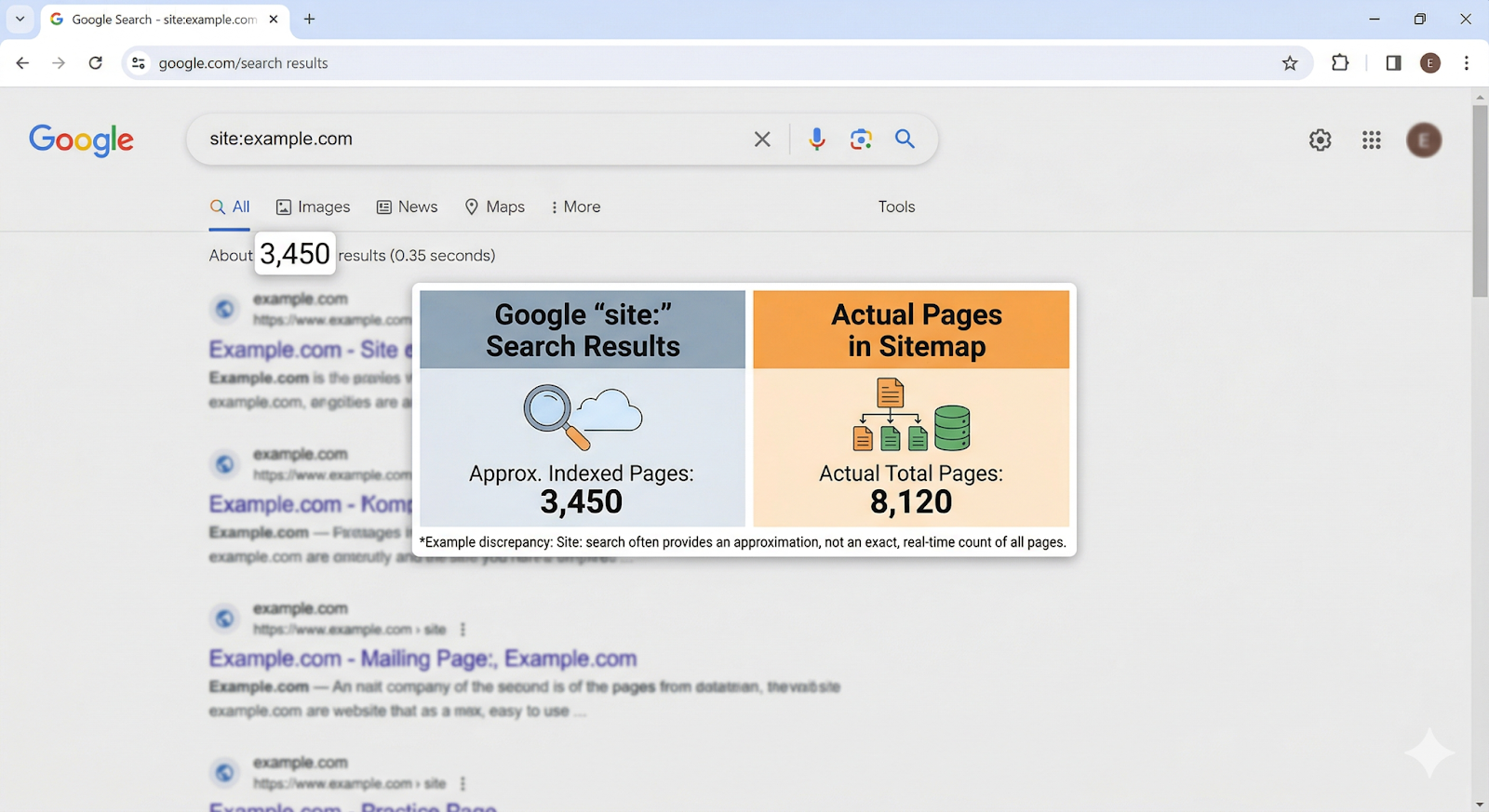The height and width of the screenshot is (812, 1489).
Task: Switch to the Images tab
Action: (x=313, y=207)
